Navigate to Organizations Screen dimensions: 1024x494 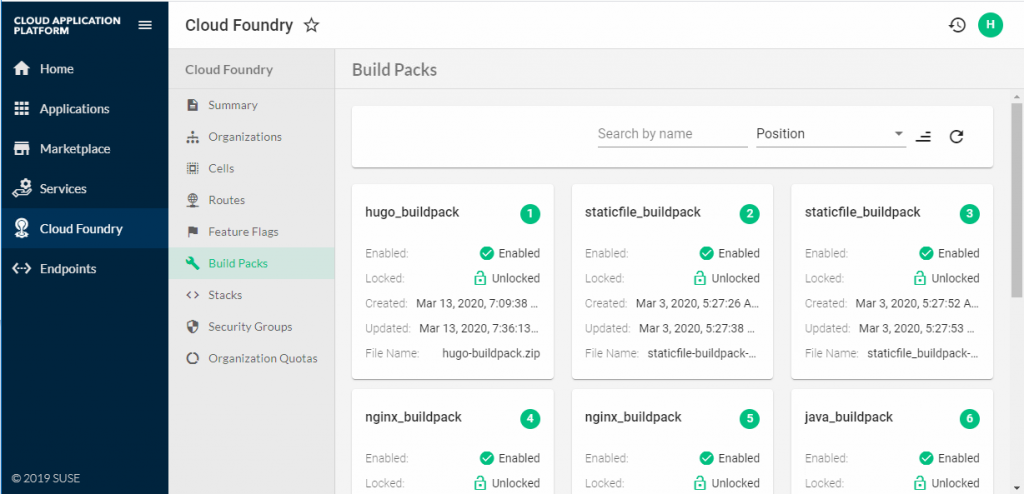pos(245,137)
